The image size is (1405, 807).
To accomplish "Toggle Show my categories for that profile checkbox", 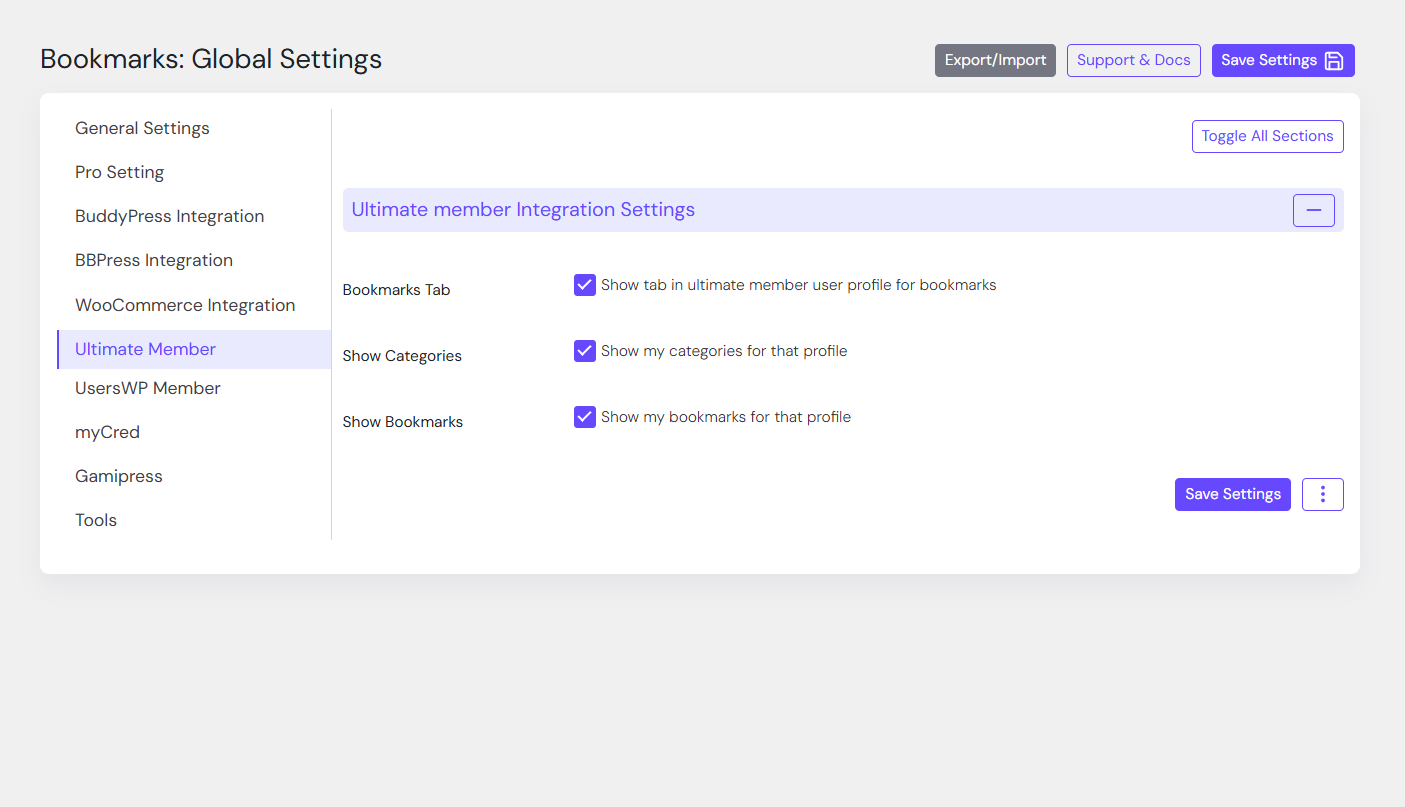I will tap(585, 351).
